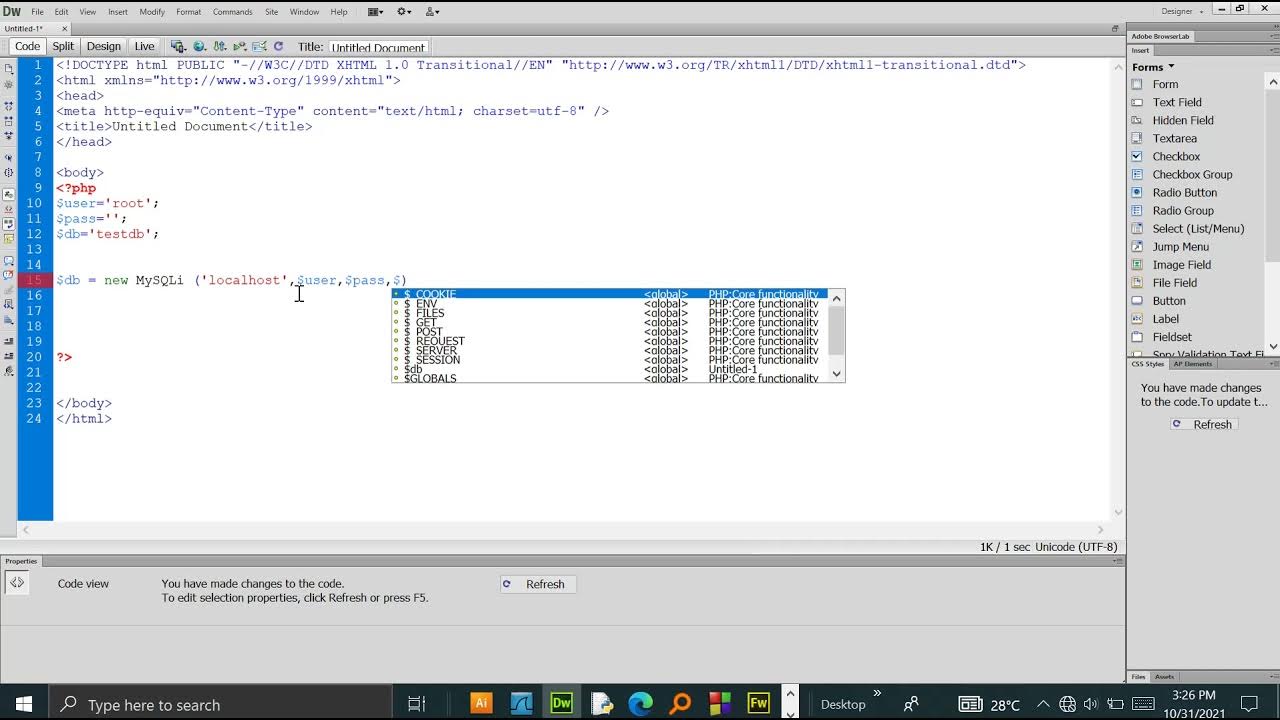Open Adobe Illustrator from the taskbar
The image size is (1280, 720).
481,703
